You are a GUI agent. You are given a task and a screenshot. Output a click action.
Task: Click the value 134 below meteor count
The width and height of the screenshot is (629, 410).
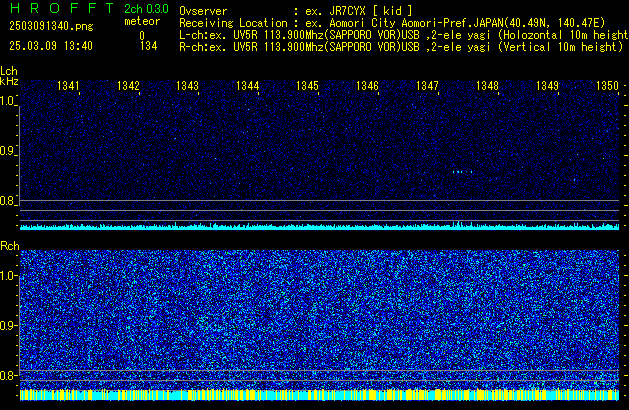tap(148, 46)
